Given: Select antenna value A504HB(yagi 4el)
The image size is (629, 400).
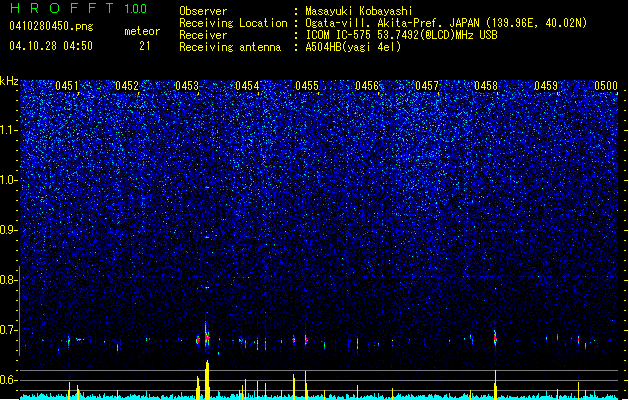Looking at the screenshot, I should click(353, 47).
